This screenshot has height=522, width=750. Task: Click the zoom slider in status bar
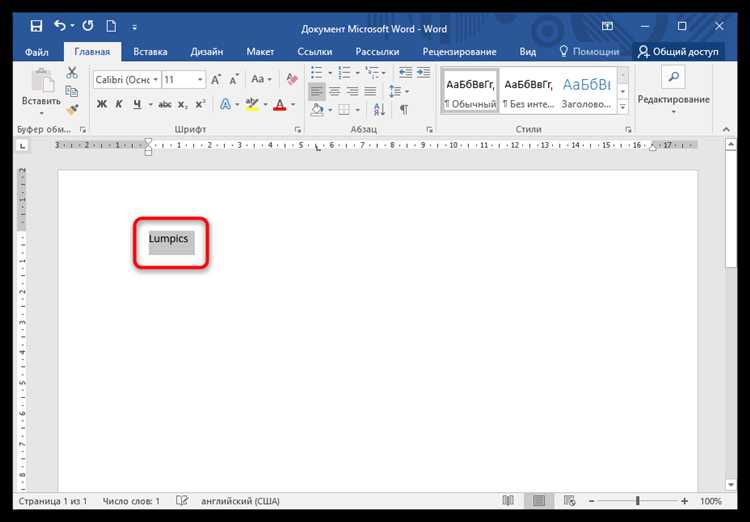(x=638, y=500)
